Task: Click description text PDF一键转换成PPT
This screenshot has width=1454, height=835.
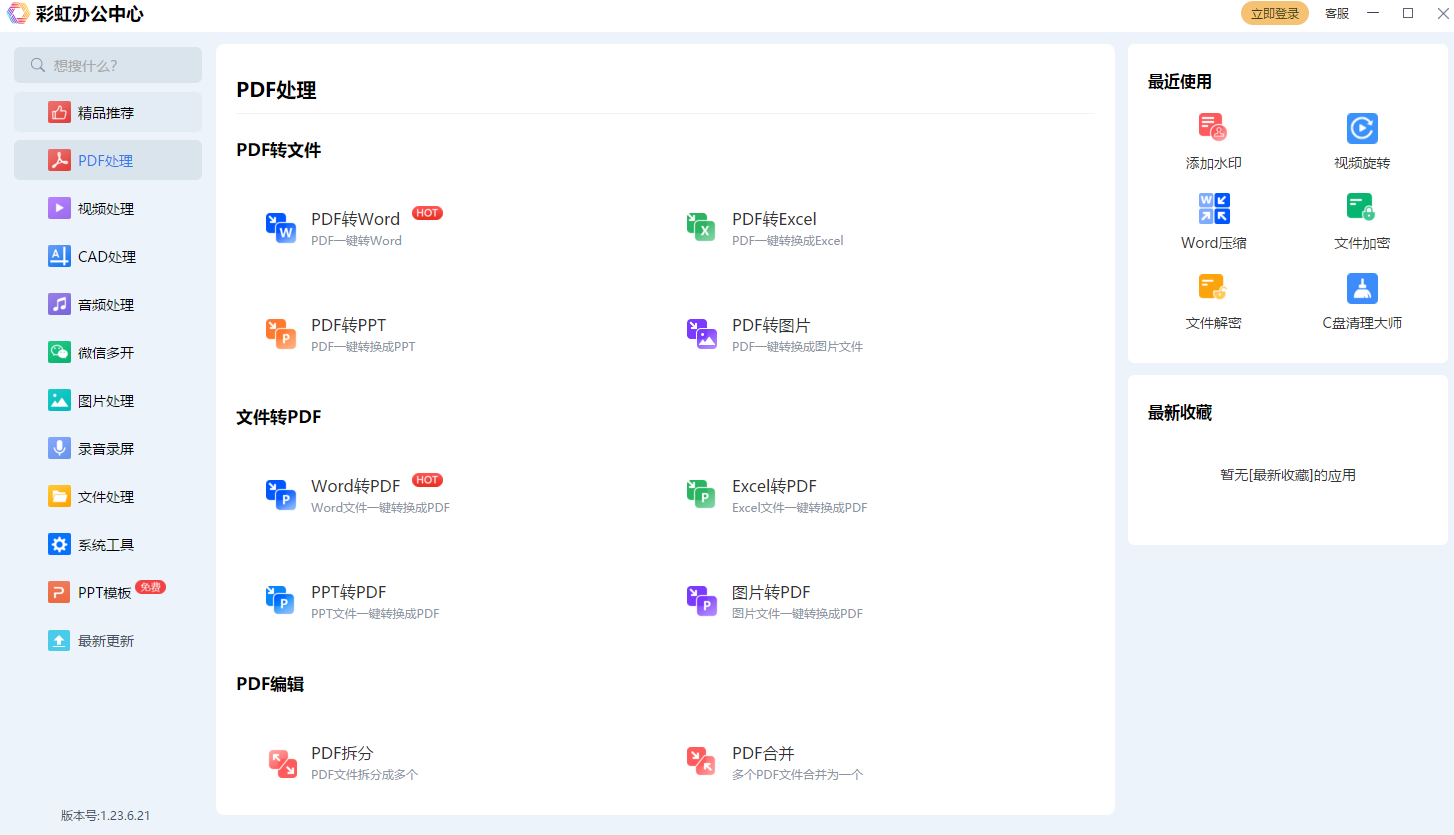Action: click(363, 347)
